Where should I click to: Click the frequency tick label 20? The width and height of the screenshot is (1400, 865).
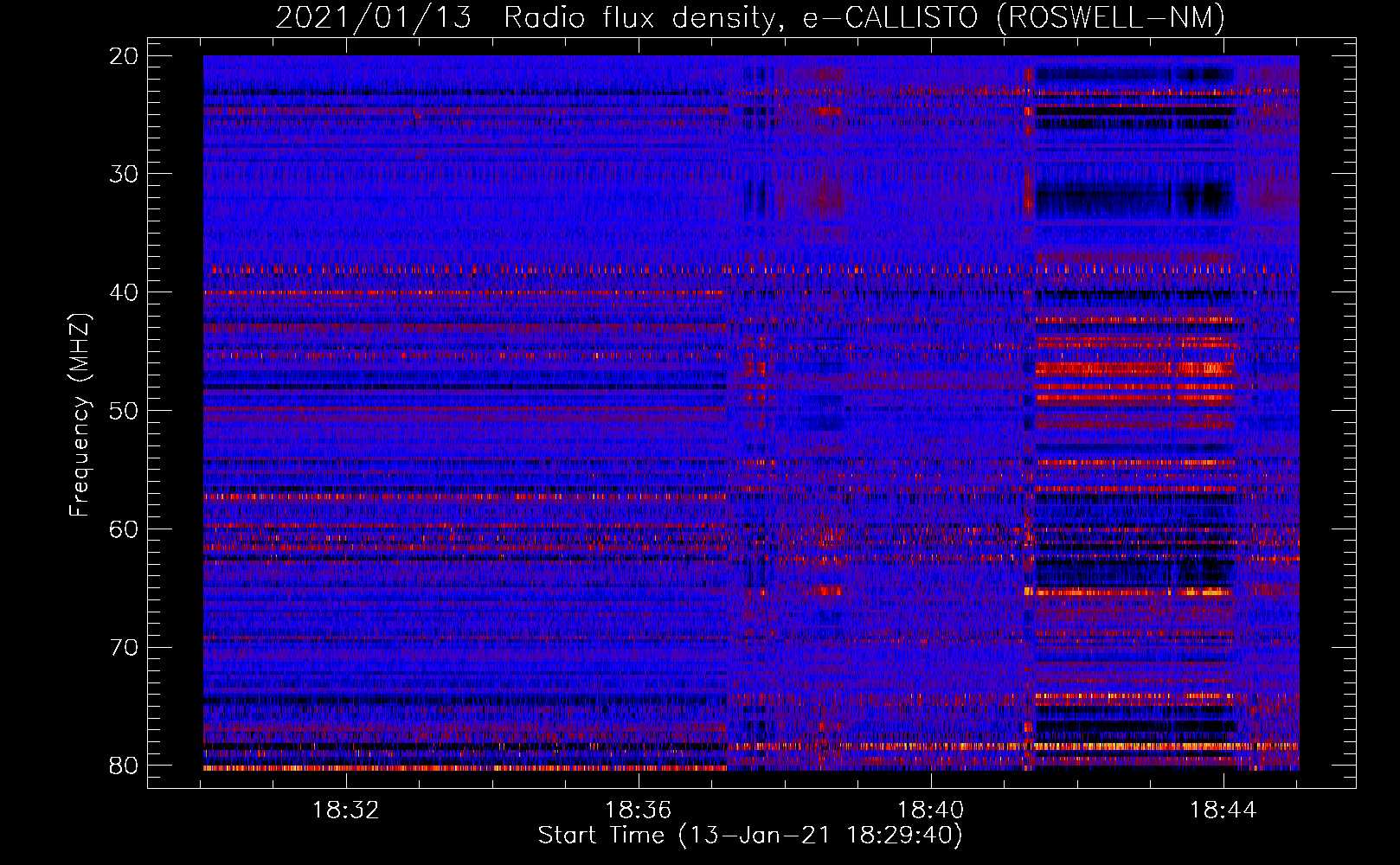coord(124,56)
